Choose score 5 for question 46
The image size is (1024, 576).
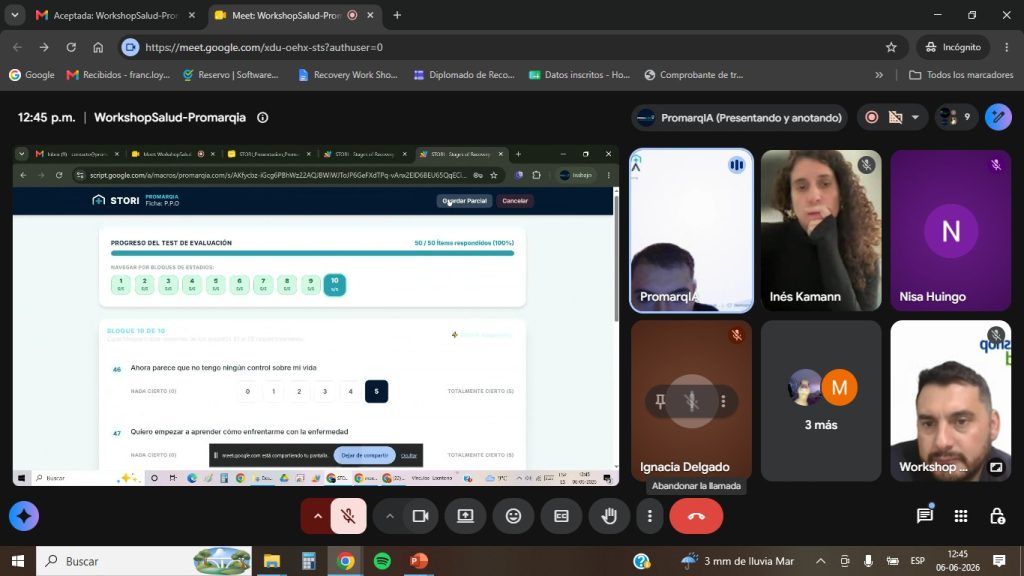(x=376, y=391)
